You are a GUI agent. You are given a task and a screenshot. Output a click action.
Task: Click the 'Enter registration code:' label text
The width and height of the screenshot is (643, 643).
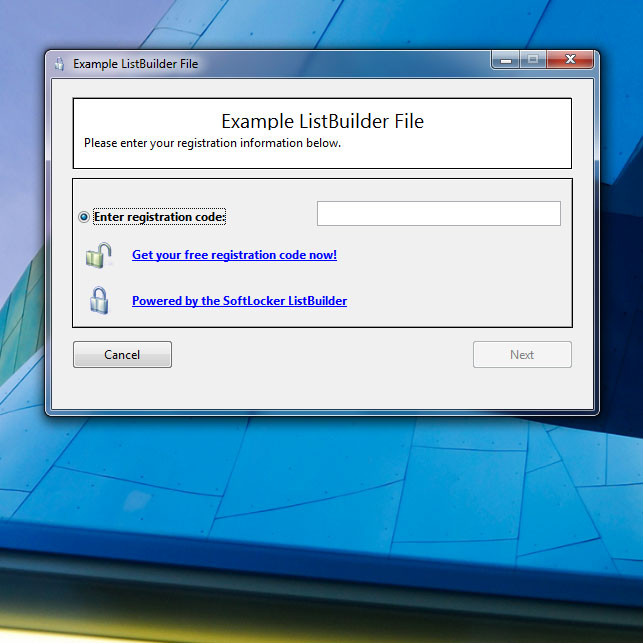point(159,217)
